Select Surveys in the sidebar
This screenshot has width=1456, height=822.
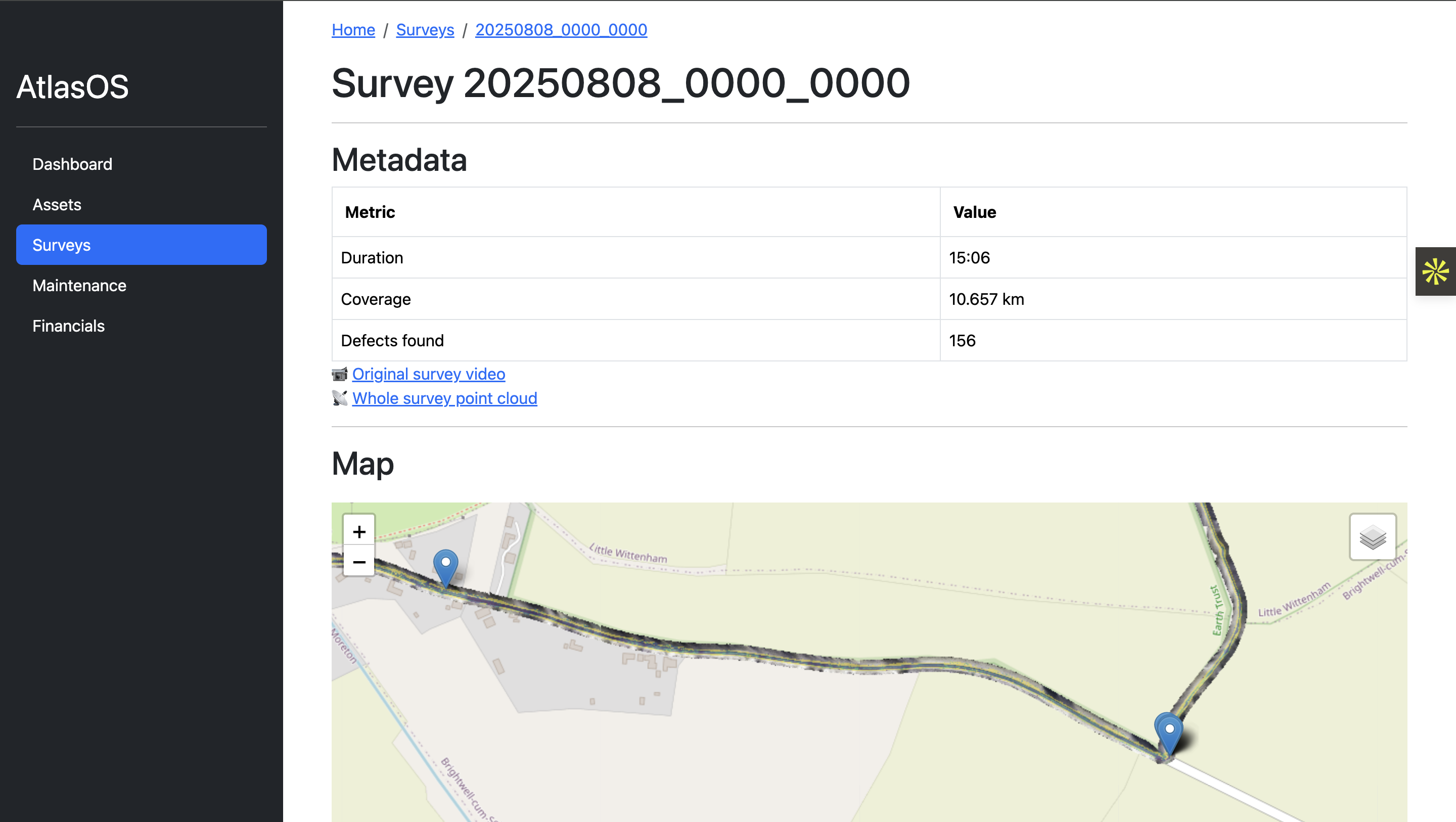point(61,245)
